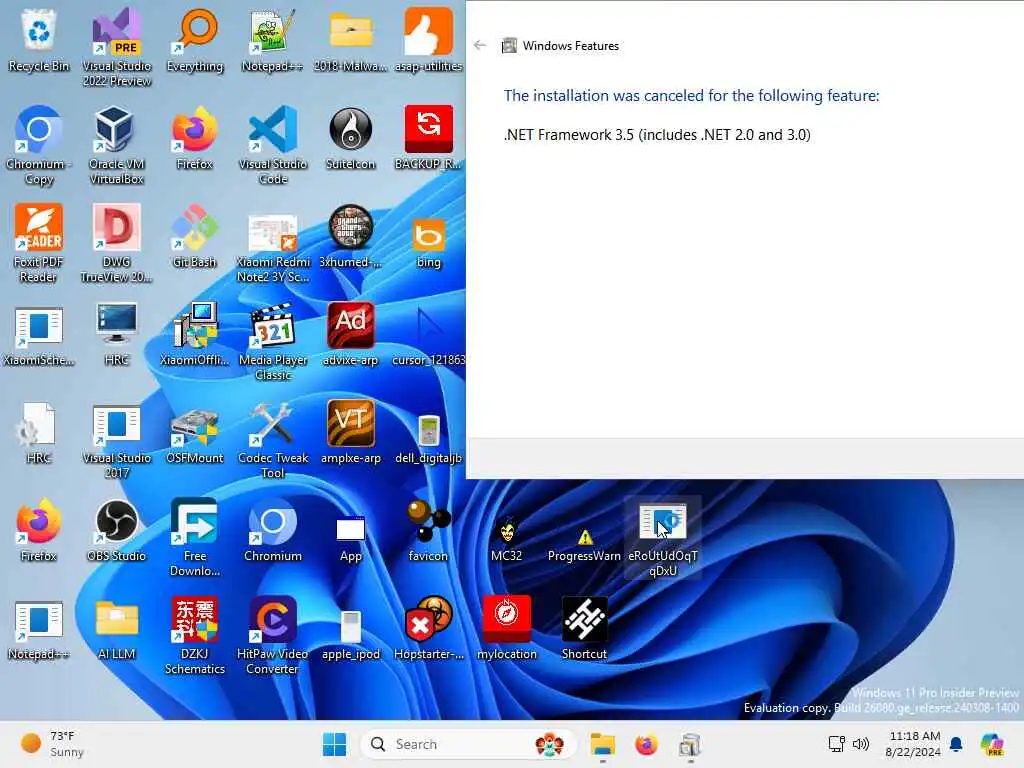This screenshot has height=768, width=1024.
Task: Select the SuiteIcon desktop icon
Action: coord(351,138)
